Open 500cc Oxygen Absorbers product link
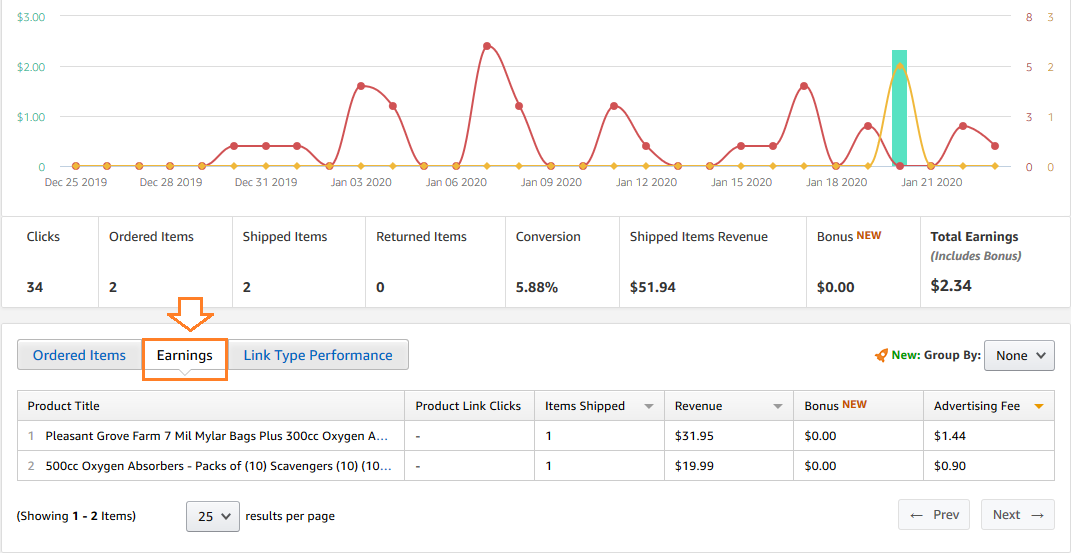 point(219,466)
